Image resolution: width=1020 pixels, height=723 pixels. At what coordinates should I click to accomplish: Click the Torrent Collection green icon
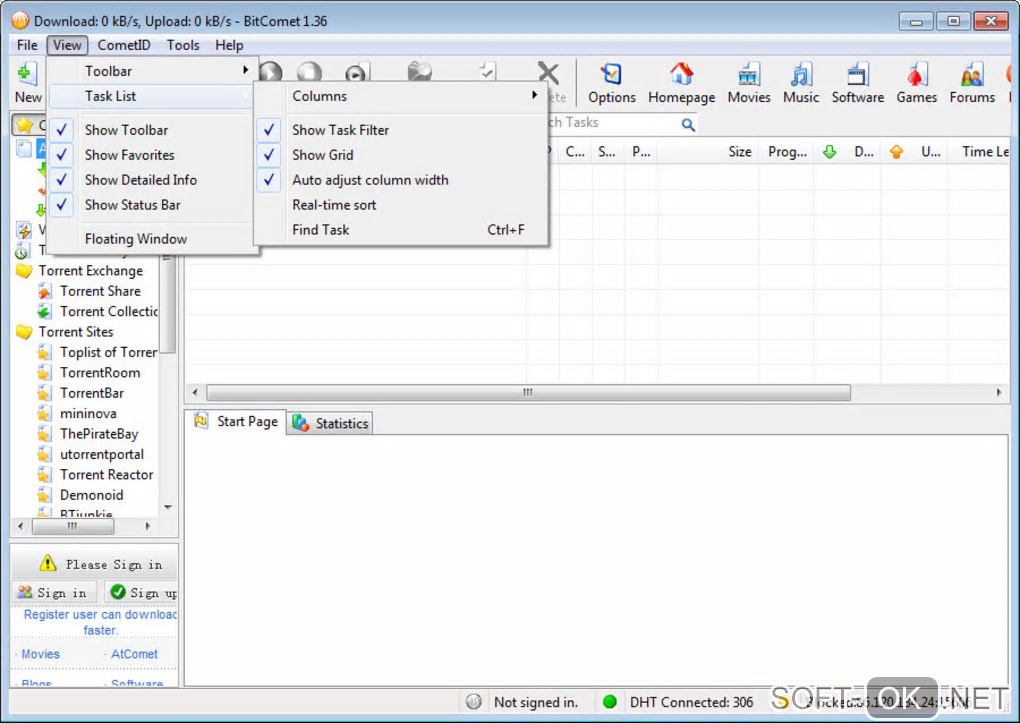pos(44,312)
